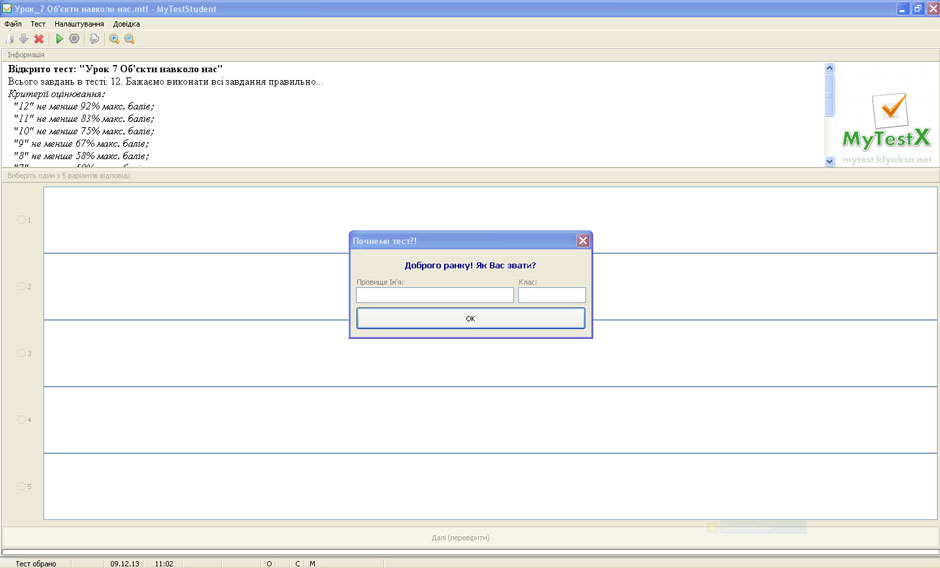Click the gray down arrow toolbar icon
The height and width of the screenshot is (568, 940).
[x=24, y=39]
